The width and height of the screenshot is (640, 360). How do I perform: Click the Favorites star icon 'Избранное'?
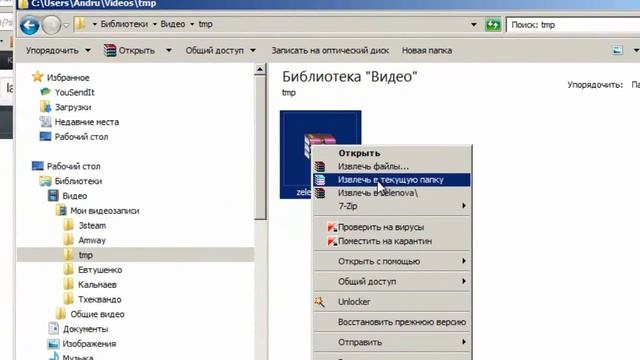tap(38, 77)
